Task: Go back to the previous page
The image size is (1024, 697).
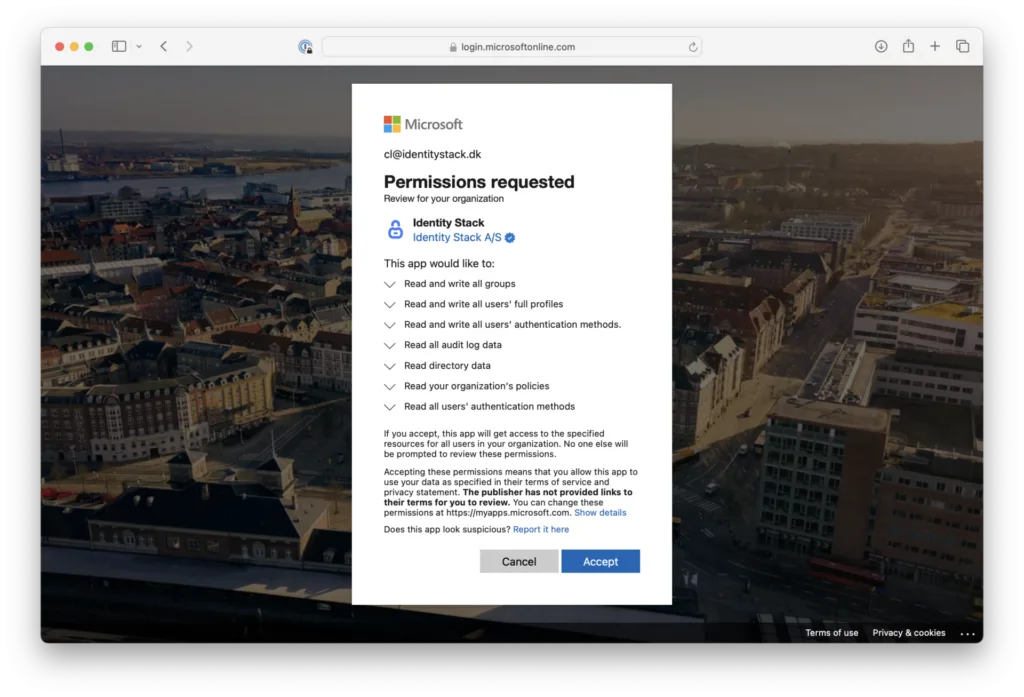Action: tap(164, 46)
